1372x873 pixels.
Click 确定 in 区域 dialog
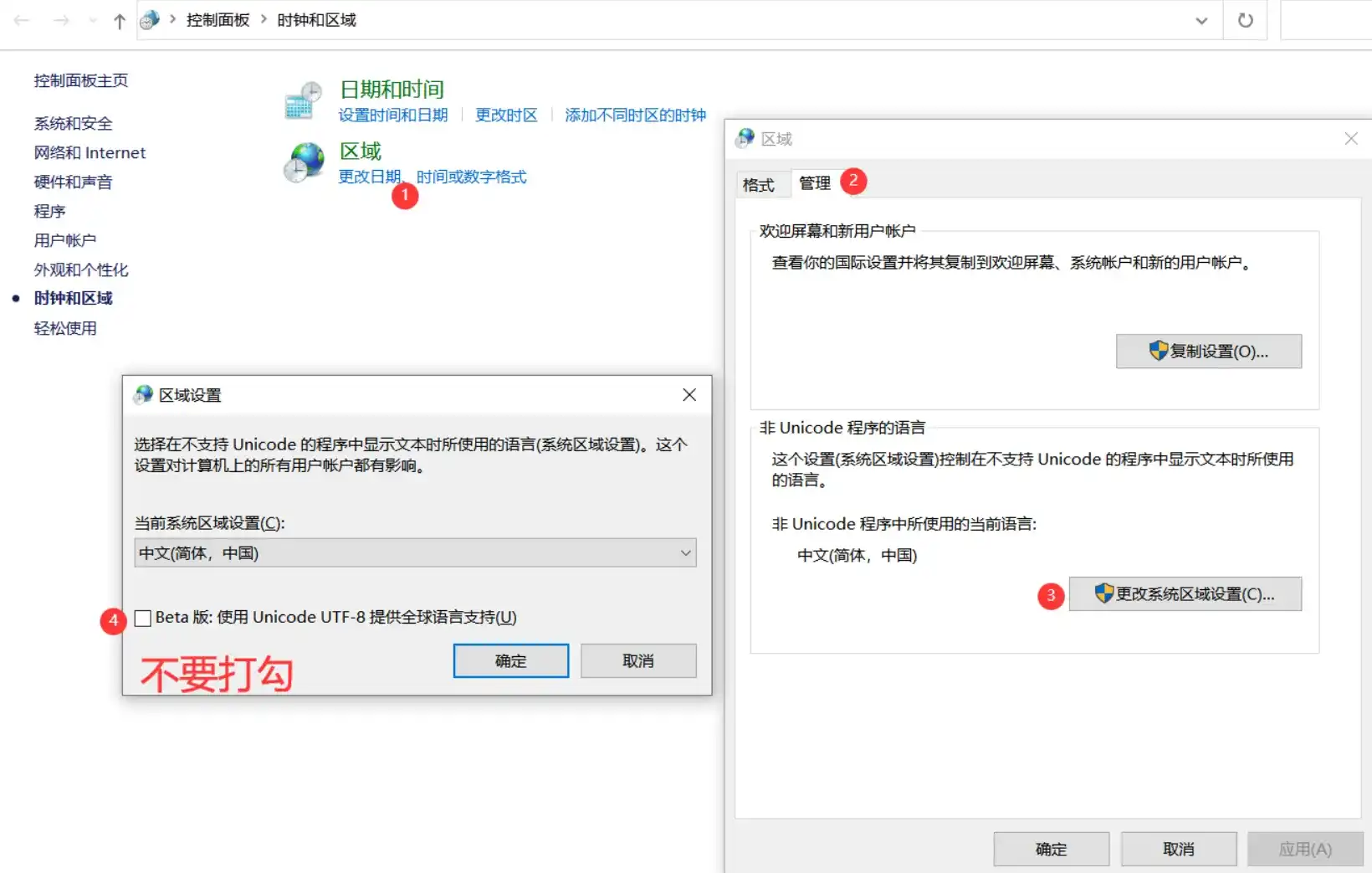1051,849
